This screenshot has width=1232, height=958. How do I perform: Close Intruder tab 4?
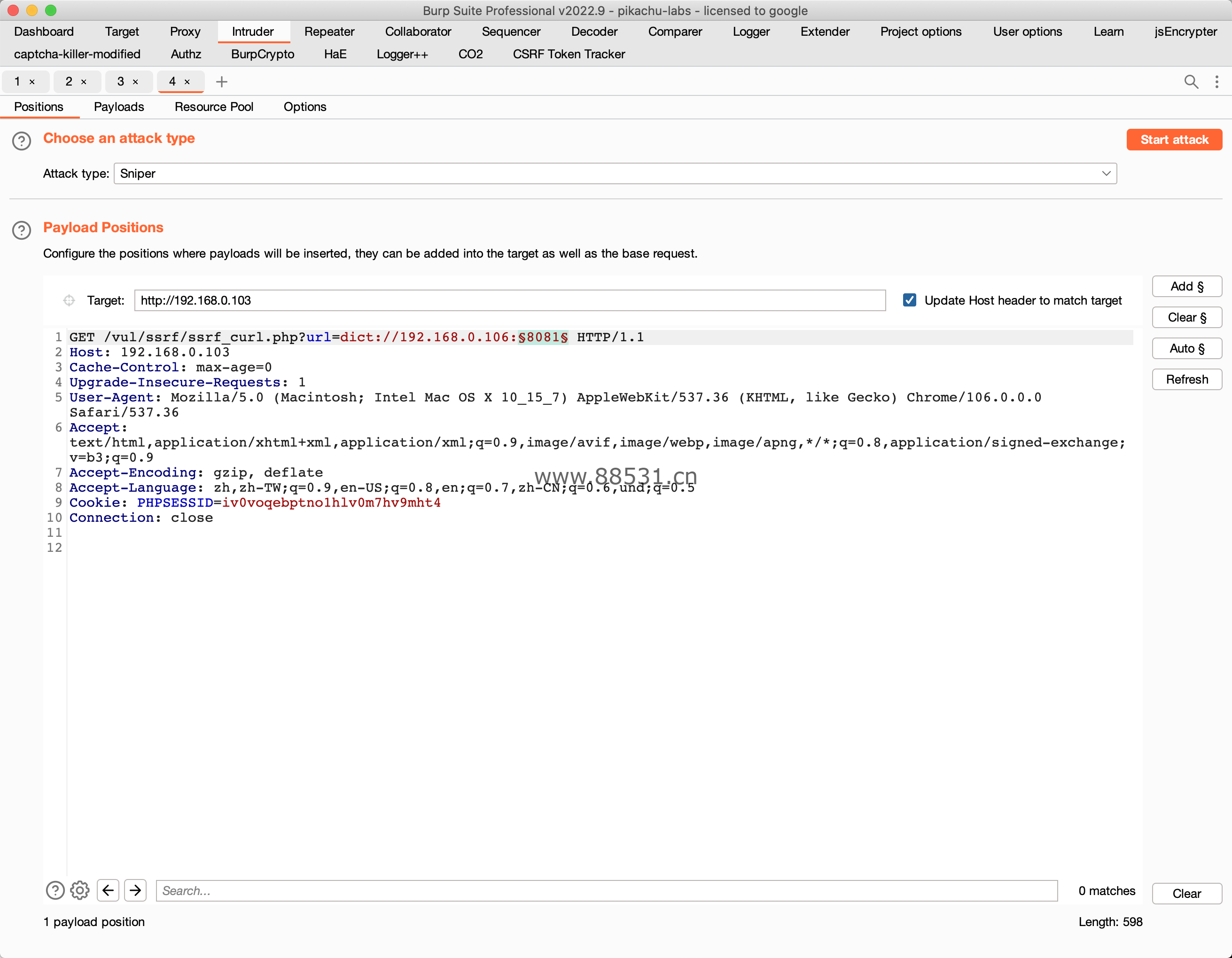(187, 82)
